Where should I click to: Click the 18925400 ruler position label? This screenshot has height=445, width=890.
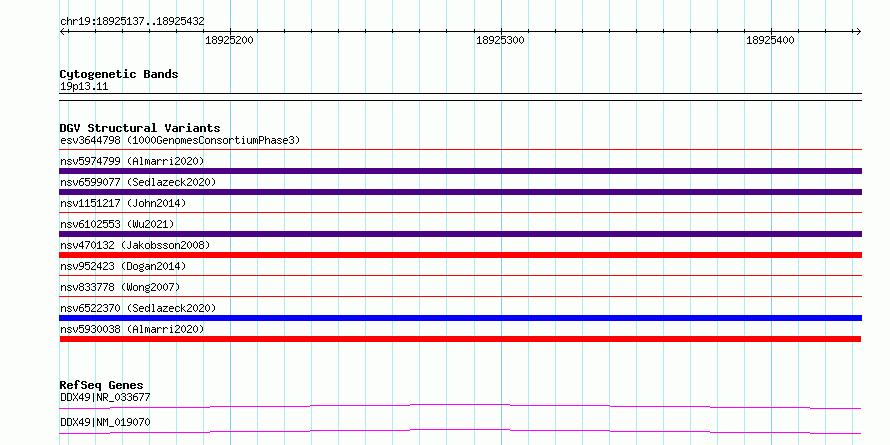pyautogui.click(x=770, y=40)
